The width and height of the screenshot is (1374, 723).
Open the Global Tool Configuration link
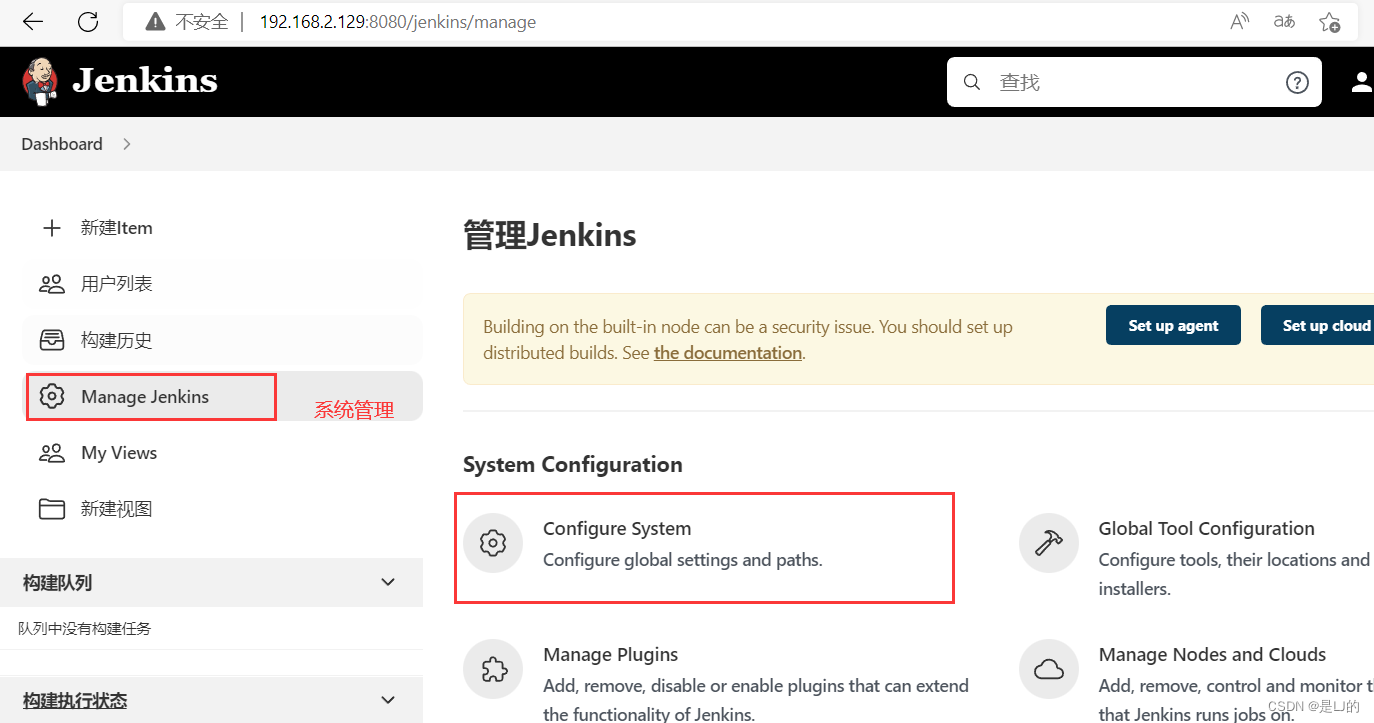point(1206,528)
